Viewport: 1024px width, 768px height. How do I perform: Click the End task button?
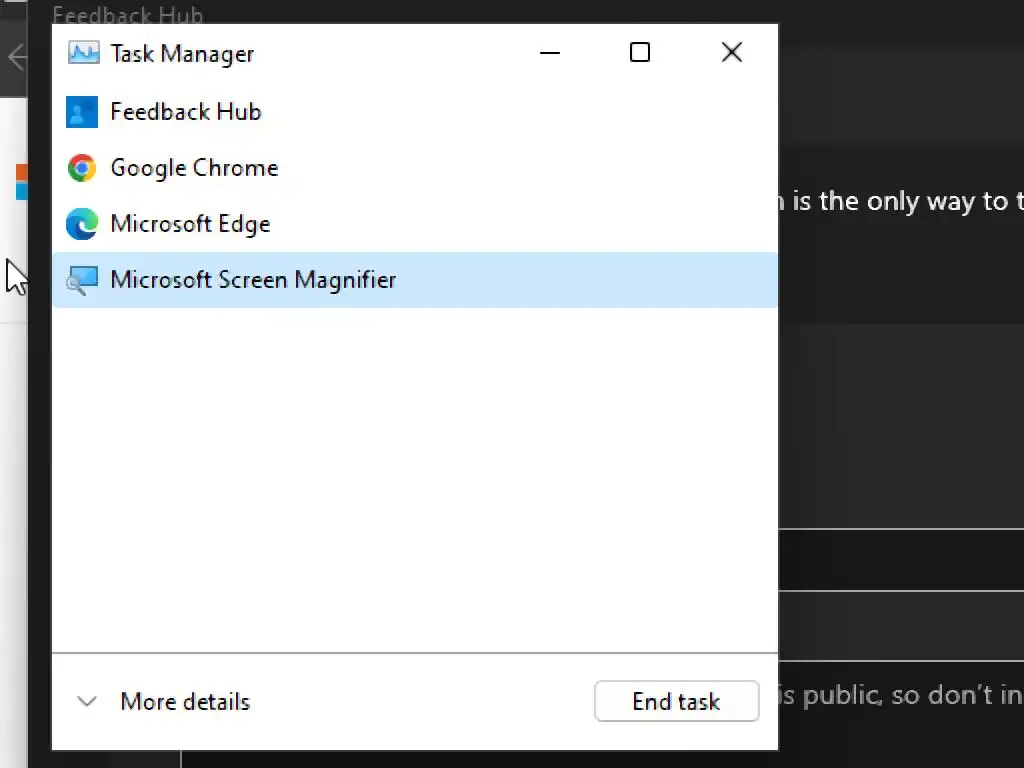tap(677, 701)
